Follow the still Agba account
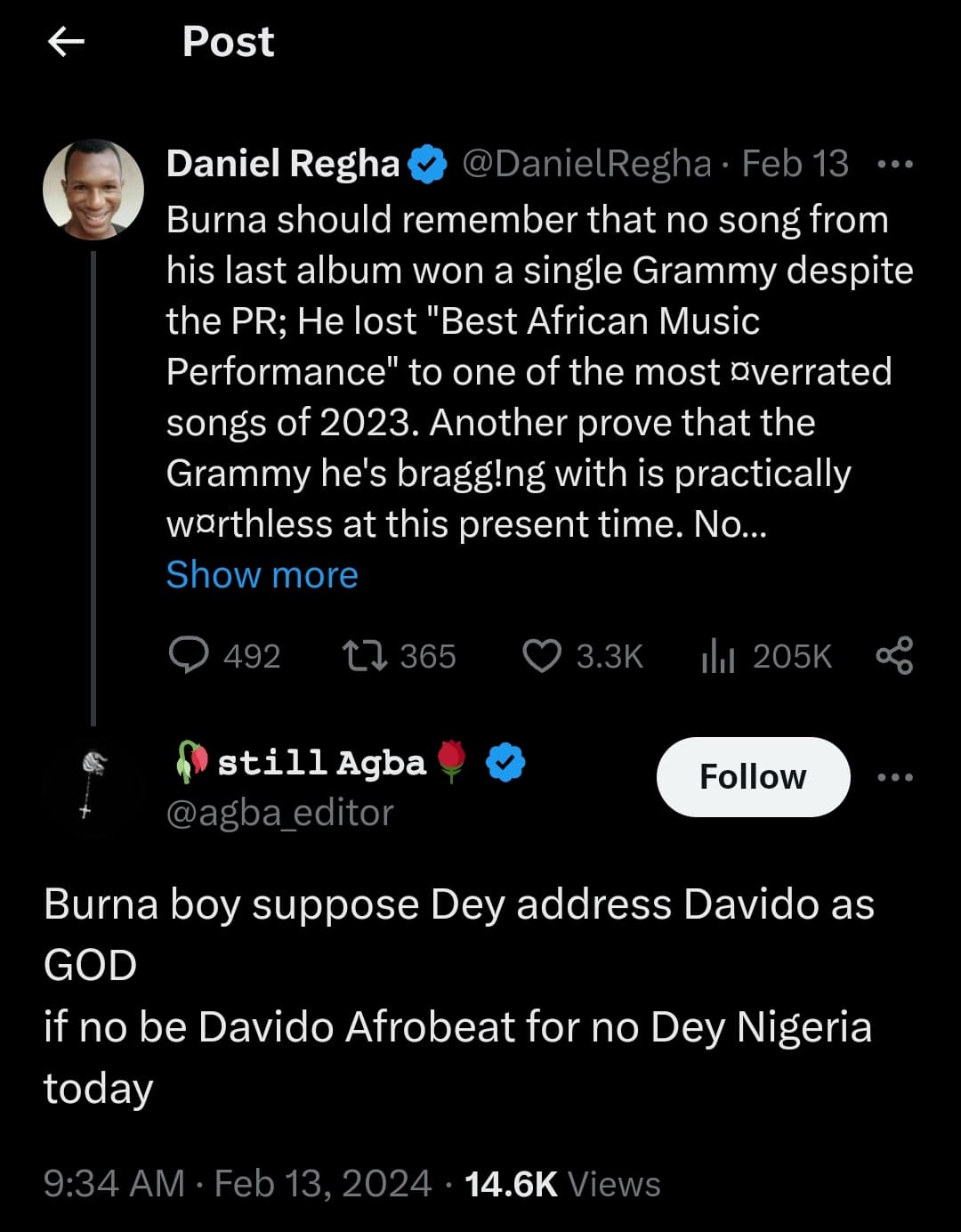The width and height of the screenshot is (961, 1232). [x=753, y=777]
